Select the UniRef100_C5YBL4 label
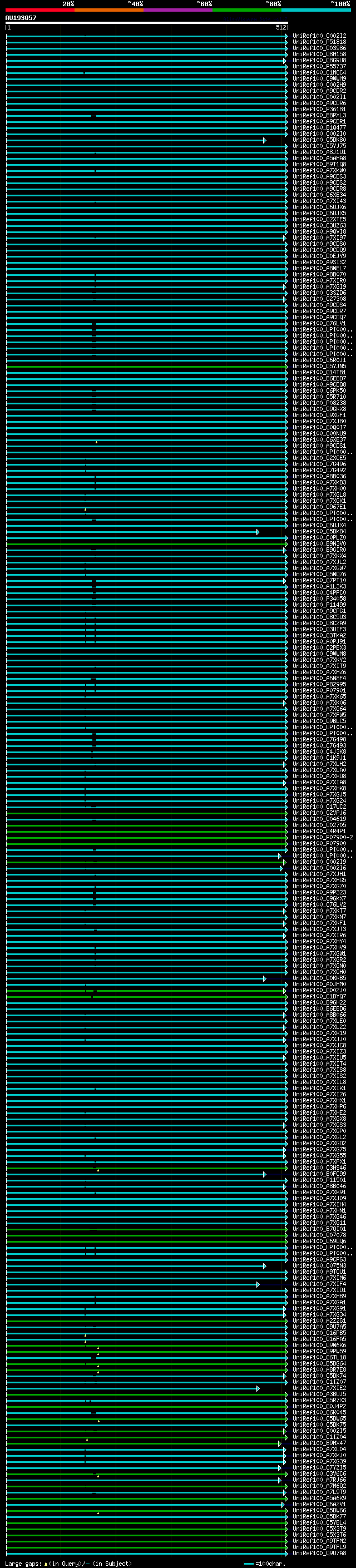 (319, 1522)
